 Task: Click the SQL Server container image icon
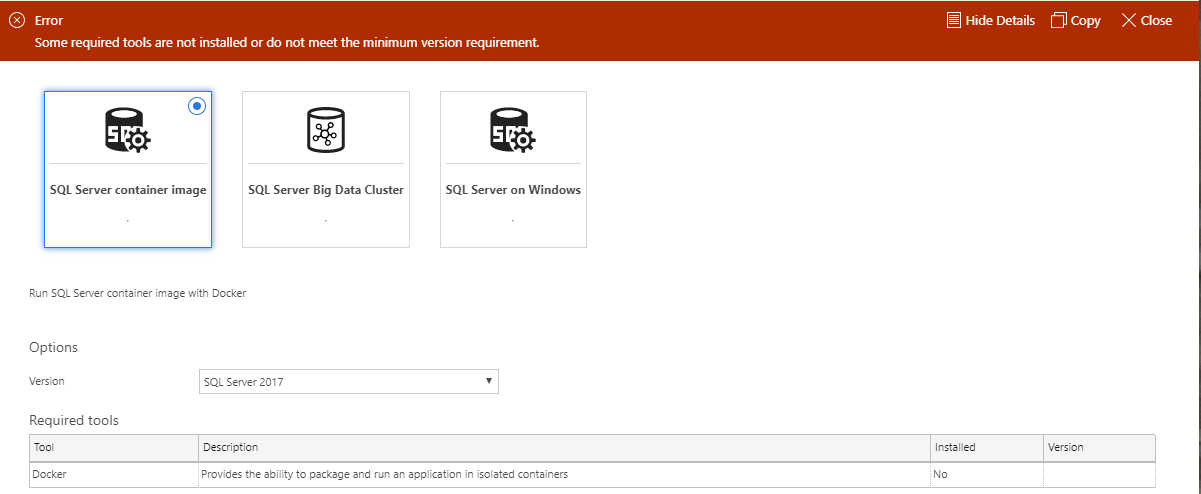[128, 131]
